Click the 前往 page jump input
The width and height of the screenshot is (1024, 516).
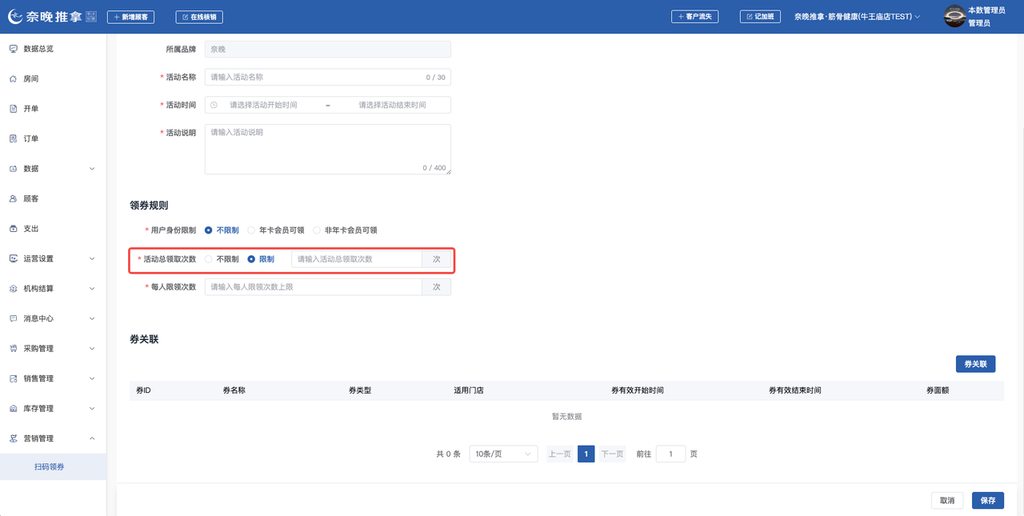click(671, 454)
